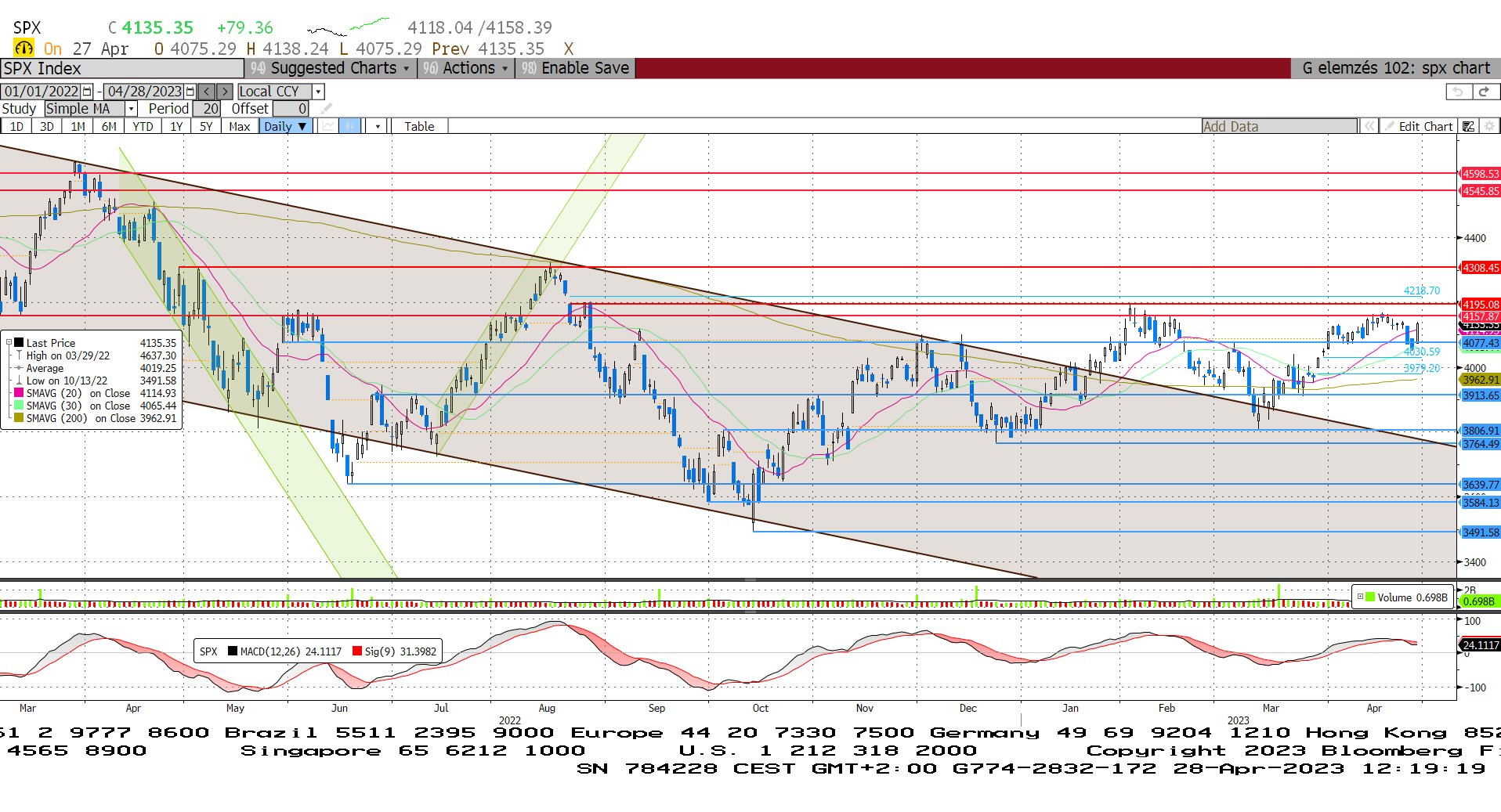The height and width of the screenshot is (812, 1501).
Task: Click the 3764.49 blue price label
Action: pos(1481,444)
